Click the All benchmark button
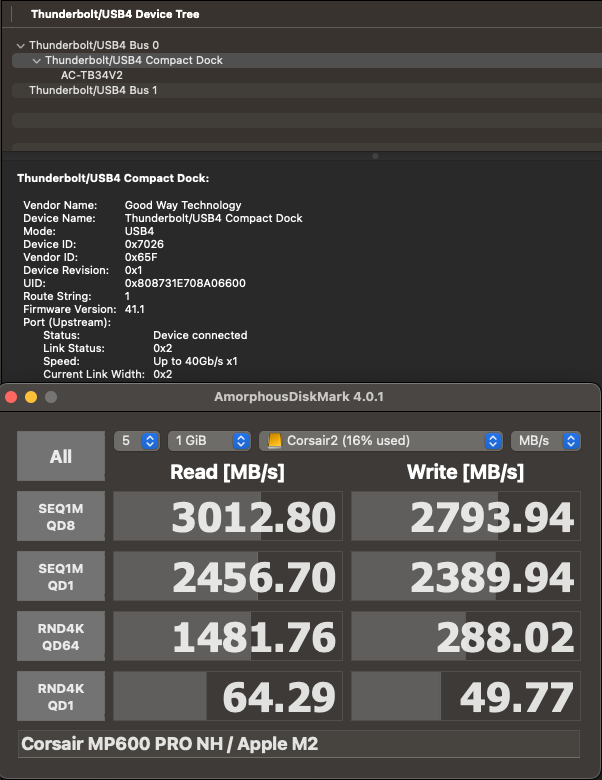 [61, 456]
